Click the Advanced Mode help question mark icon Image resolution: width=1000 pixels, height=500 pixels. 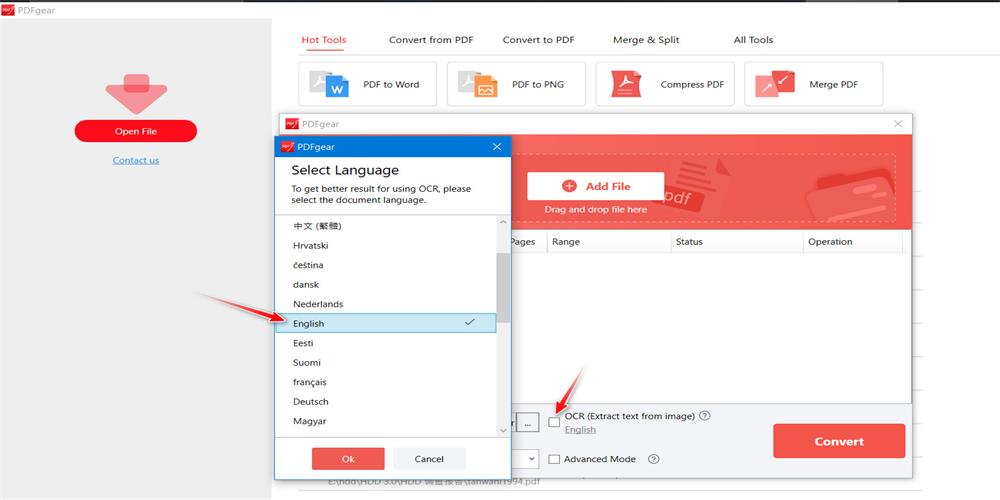653,459
